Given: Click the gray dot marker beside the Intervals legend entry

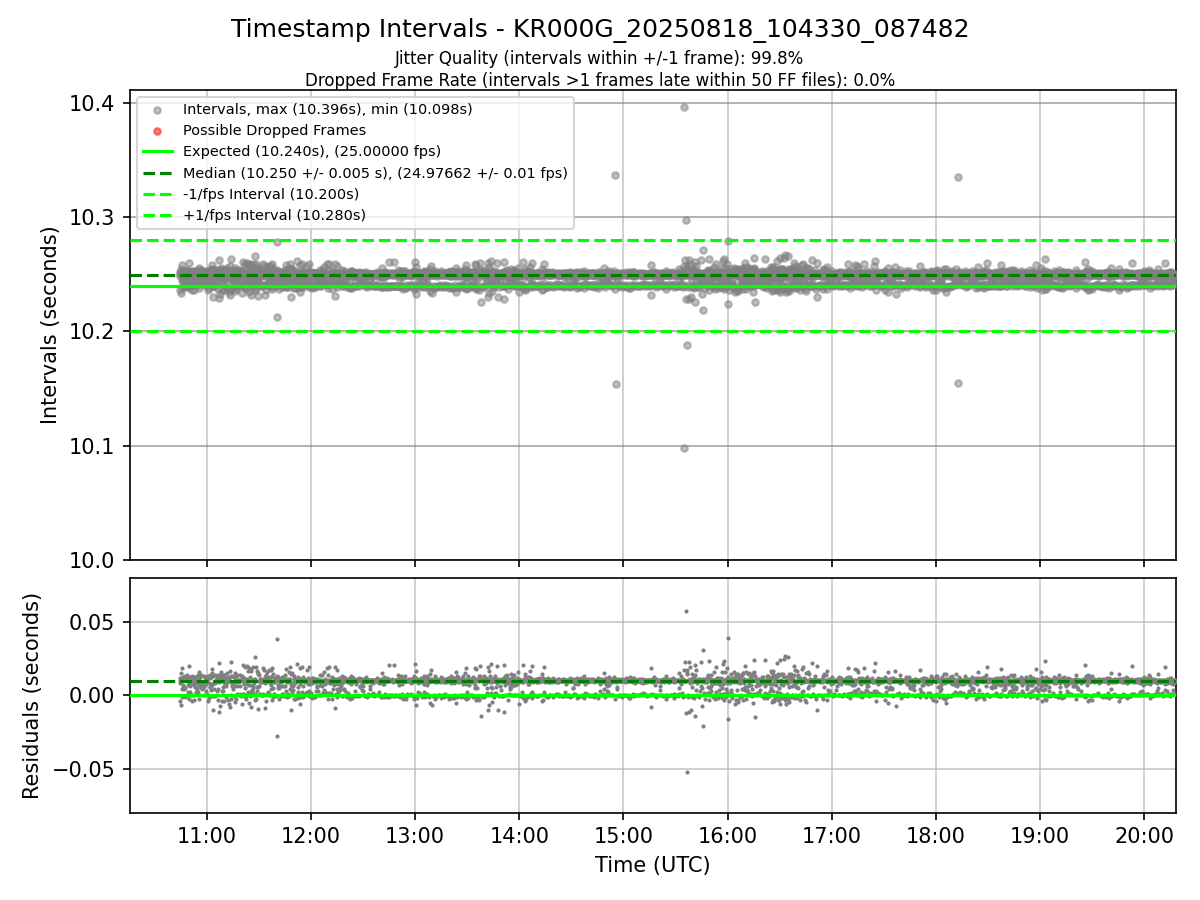Looking at the screenshot, I should point(157,109).
